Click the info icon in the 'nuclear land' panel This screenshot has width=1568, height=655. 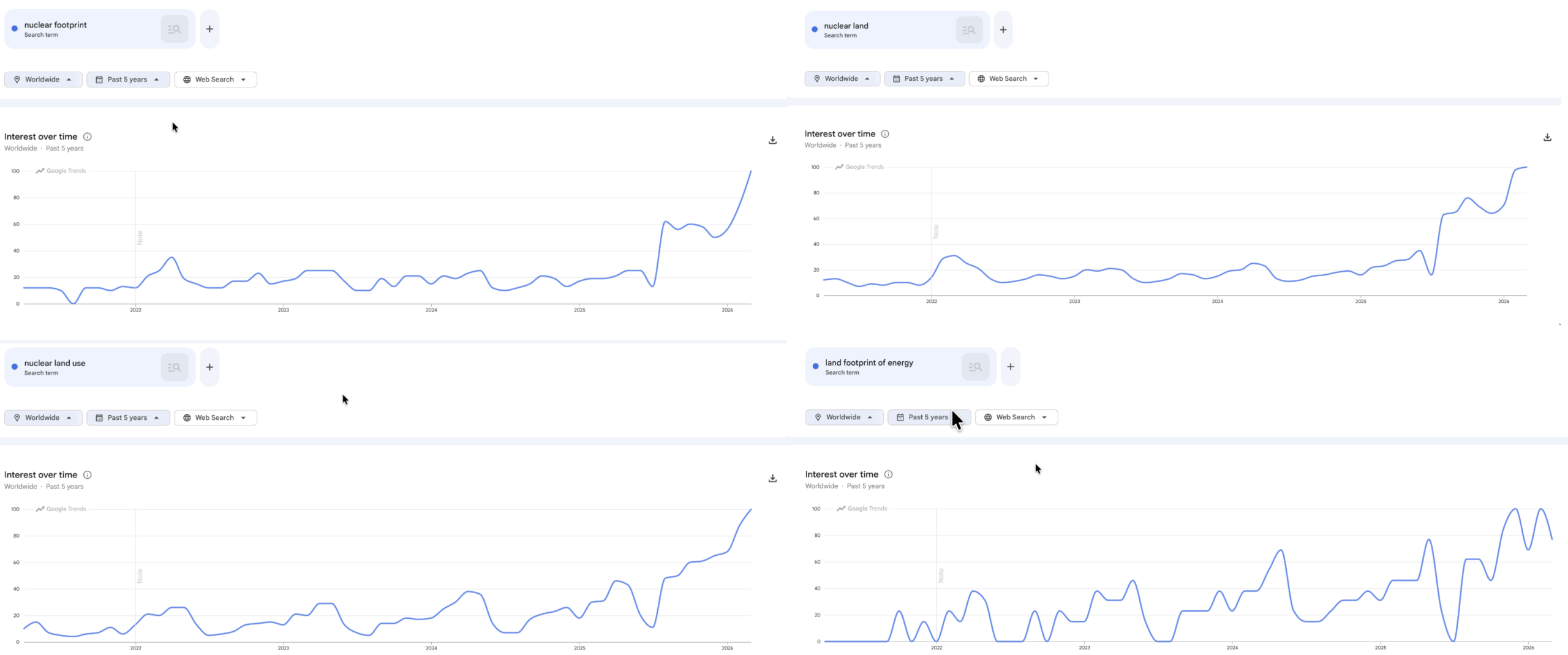(885, 134)
